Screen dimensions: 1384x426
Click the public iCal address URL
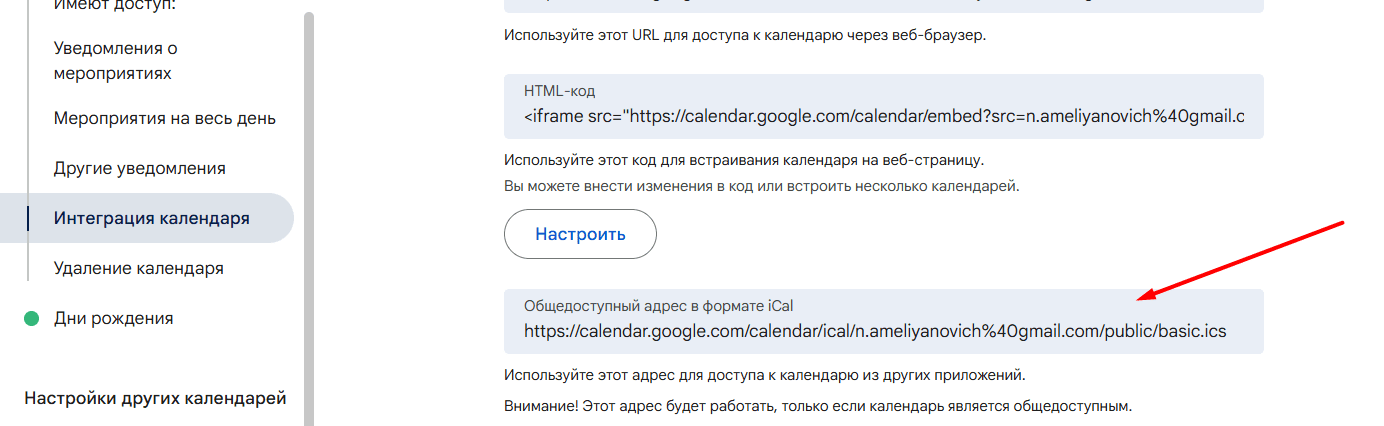[x=875, y=332]
